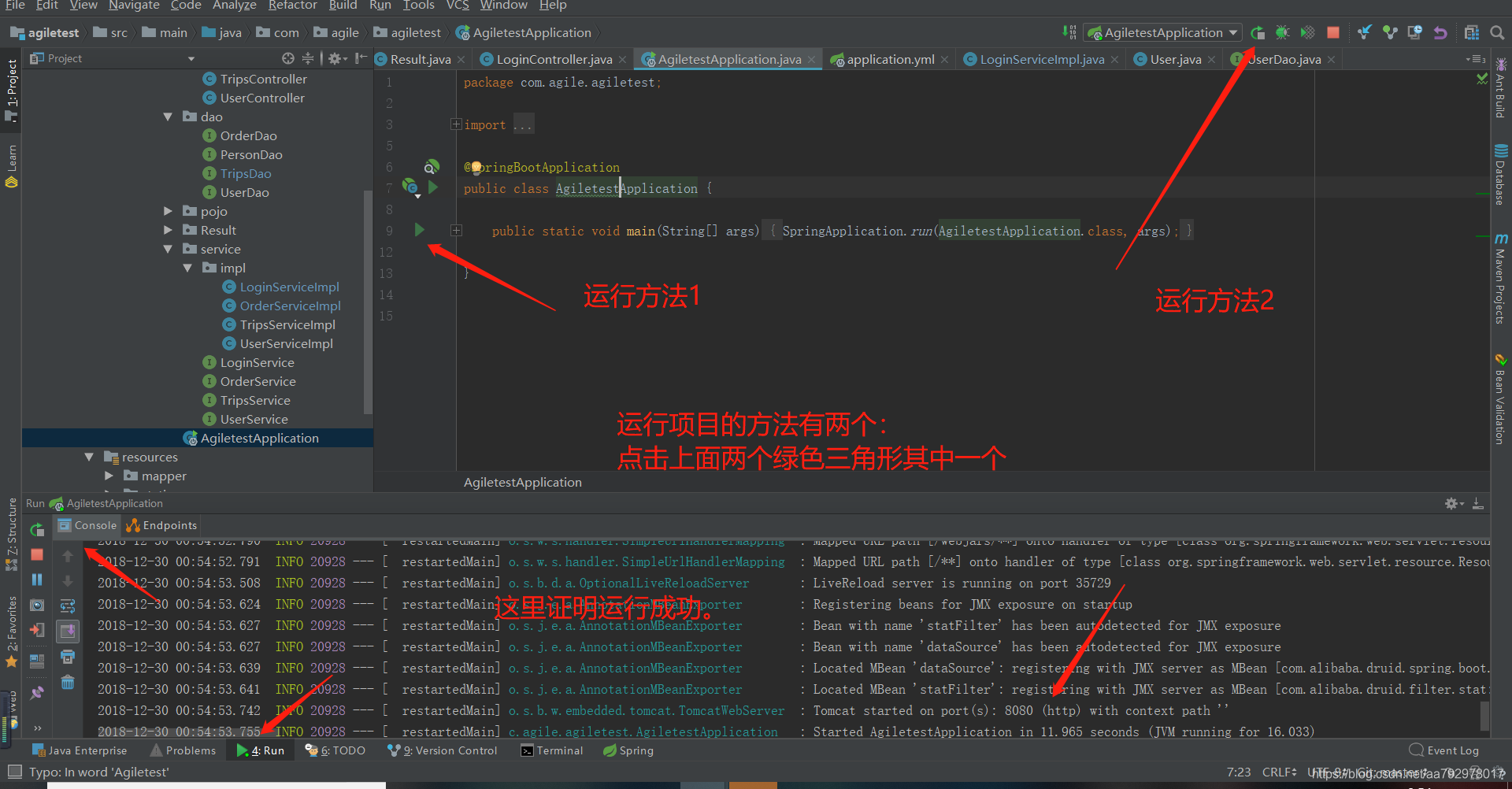Expand the Result folder

168,230
